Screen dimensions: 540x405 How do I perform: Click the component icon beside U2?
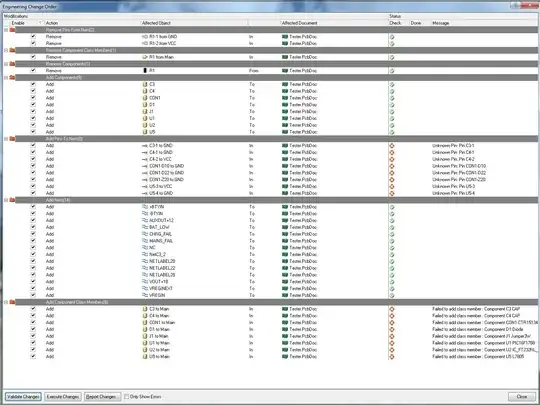[x=145, y=125]
